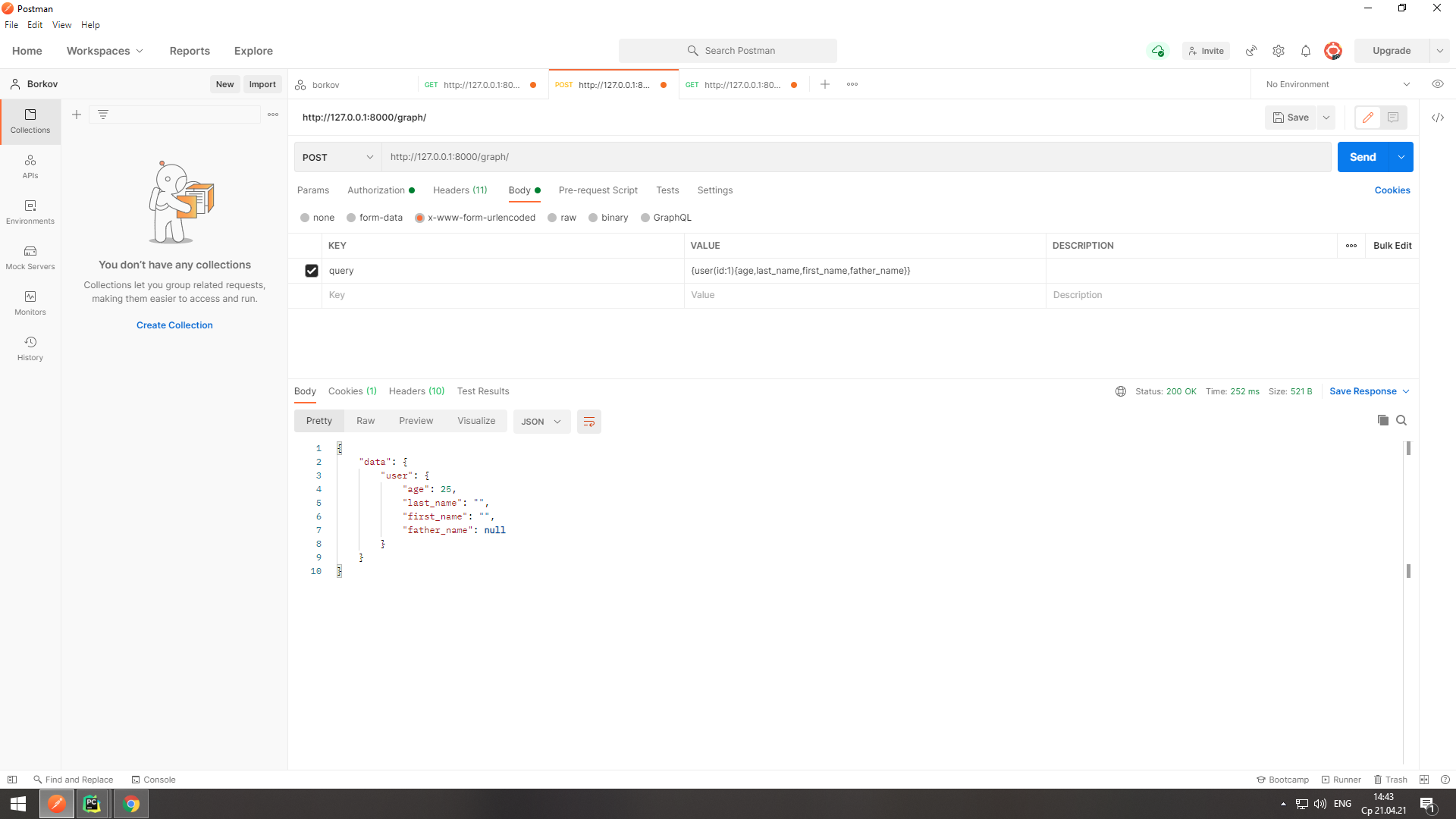Open the History sidebar panel

point(30,349)
